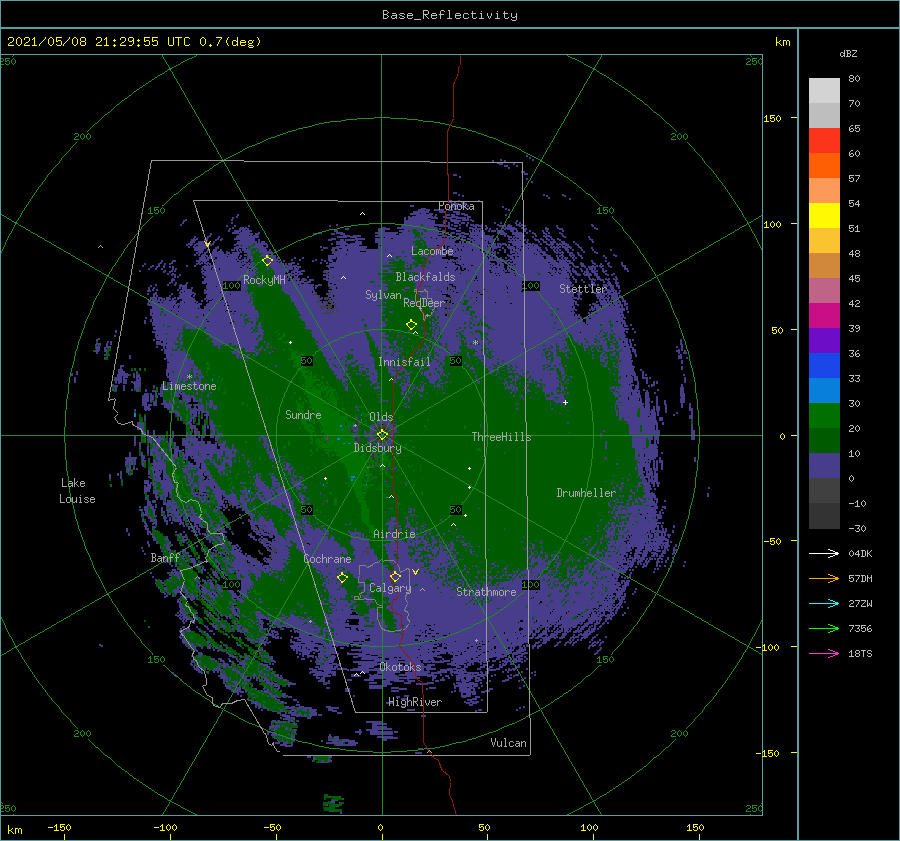Viewport: 900px width, 841px height.
Task: Click the Lake Louise label
Action: [x=77, y=491]
